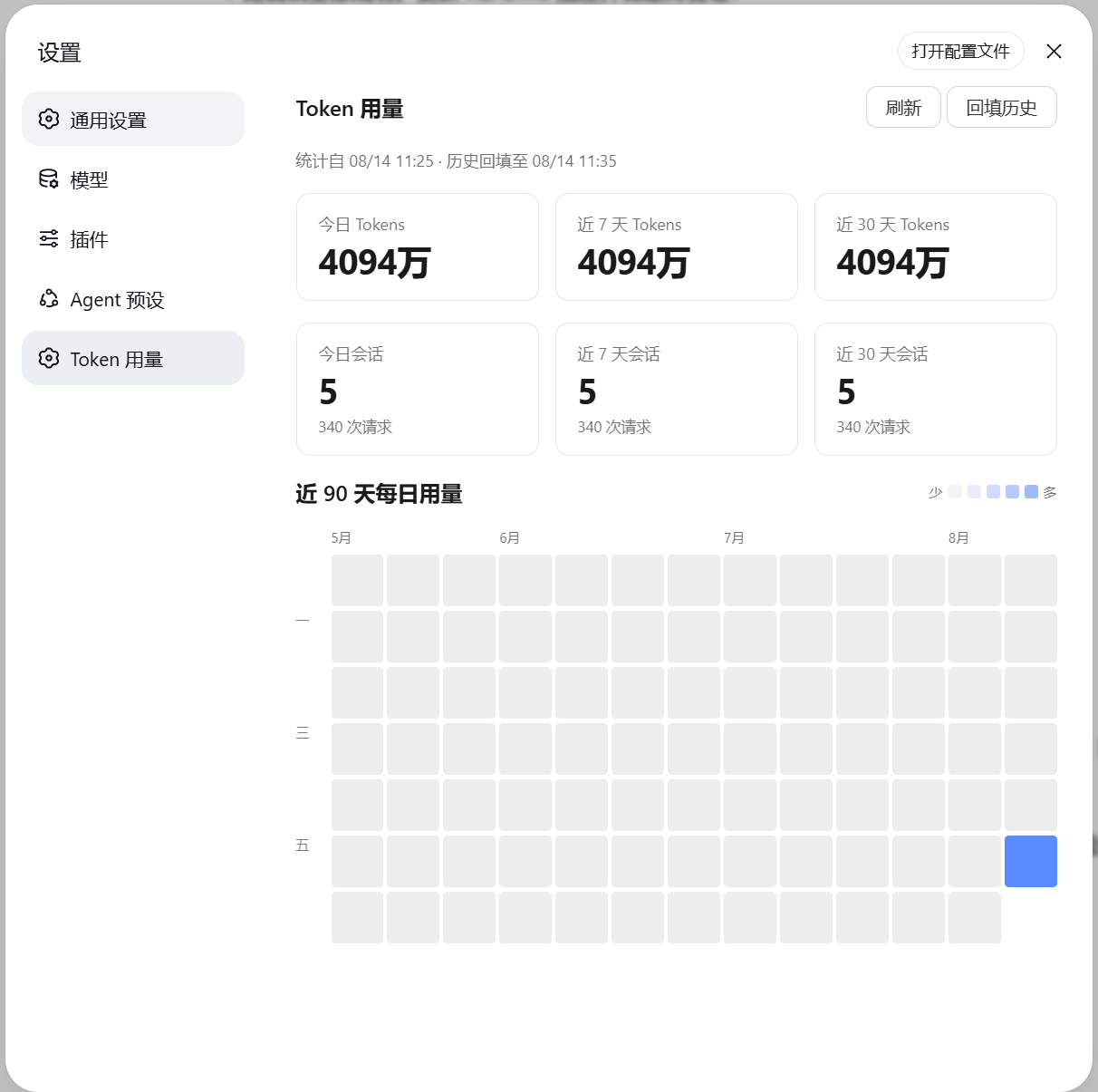This screenshot has width=1098, height=1092.
Task: Click the 统计自 08/14 11:25 timestamp text
Action: point(365,161)
